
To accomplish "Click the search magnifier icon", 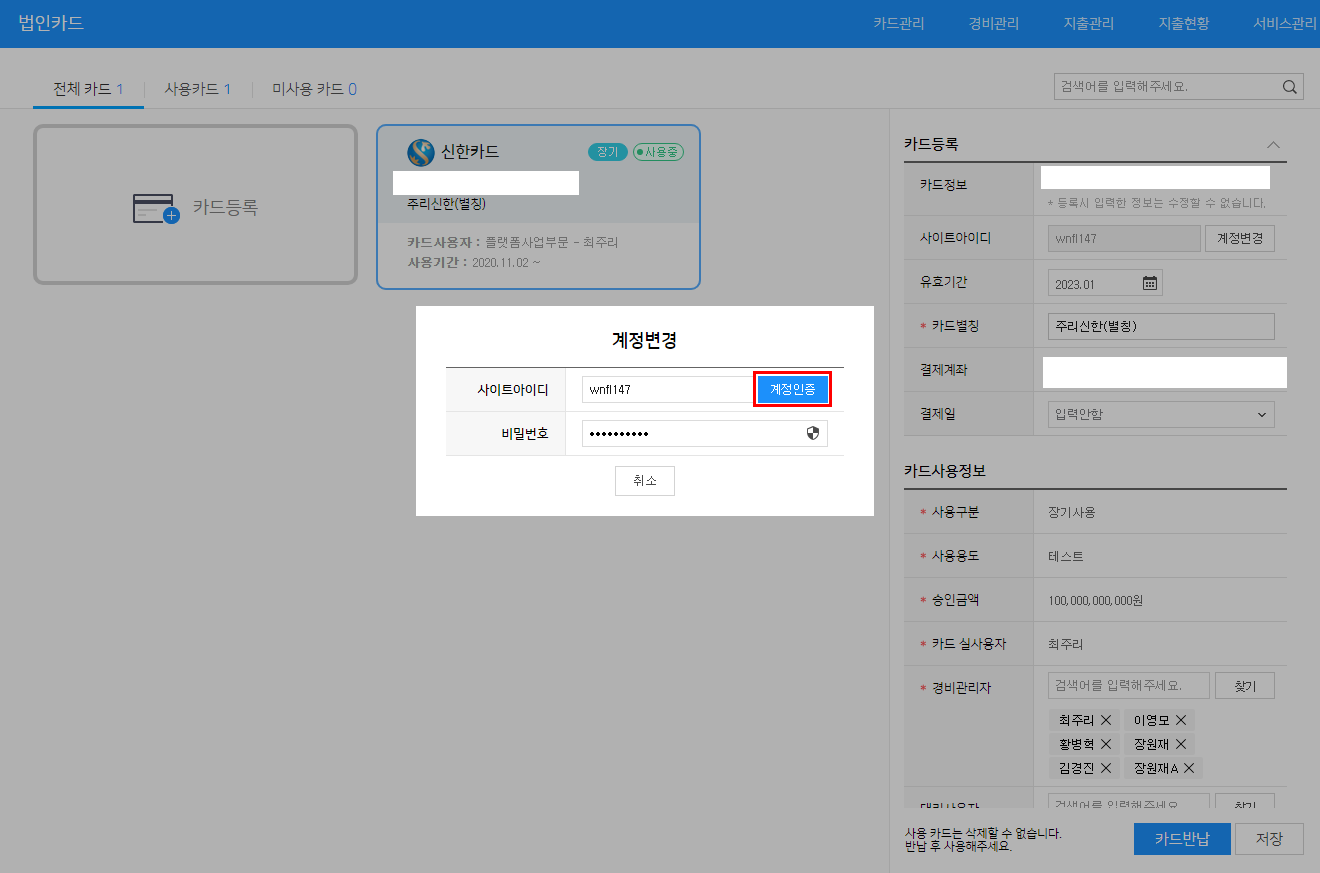I will (1290, 87).
